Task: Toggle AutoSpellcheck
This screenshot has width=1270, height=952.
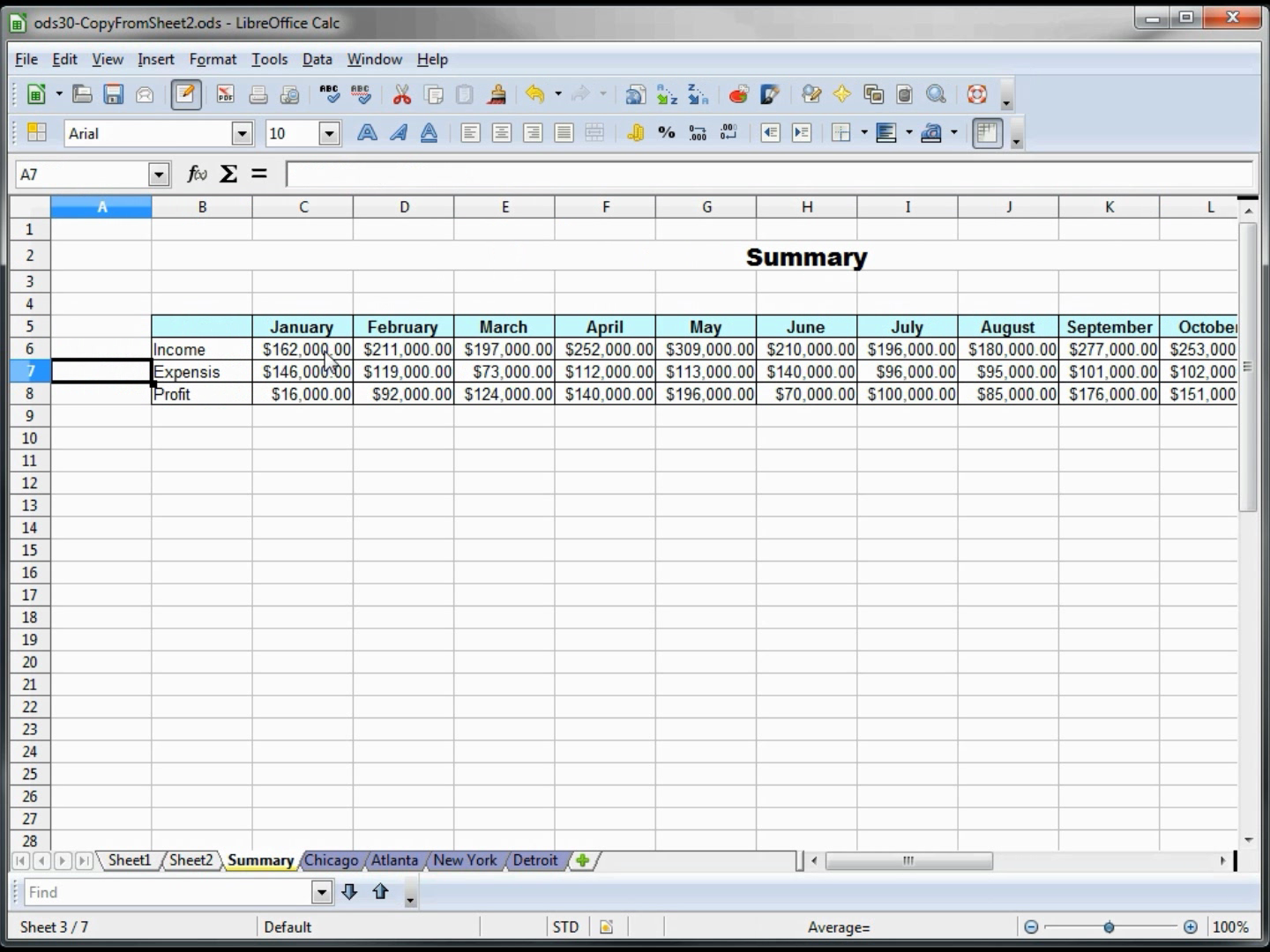Action: point(361,94)
